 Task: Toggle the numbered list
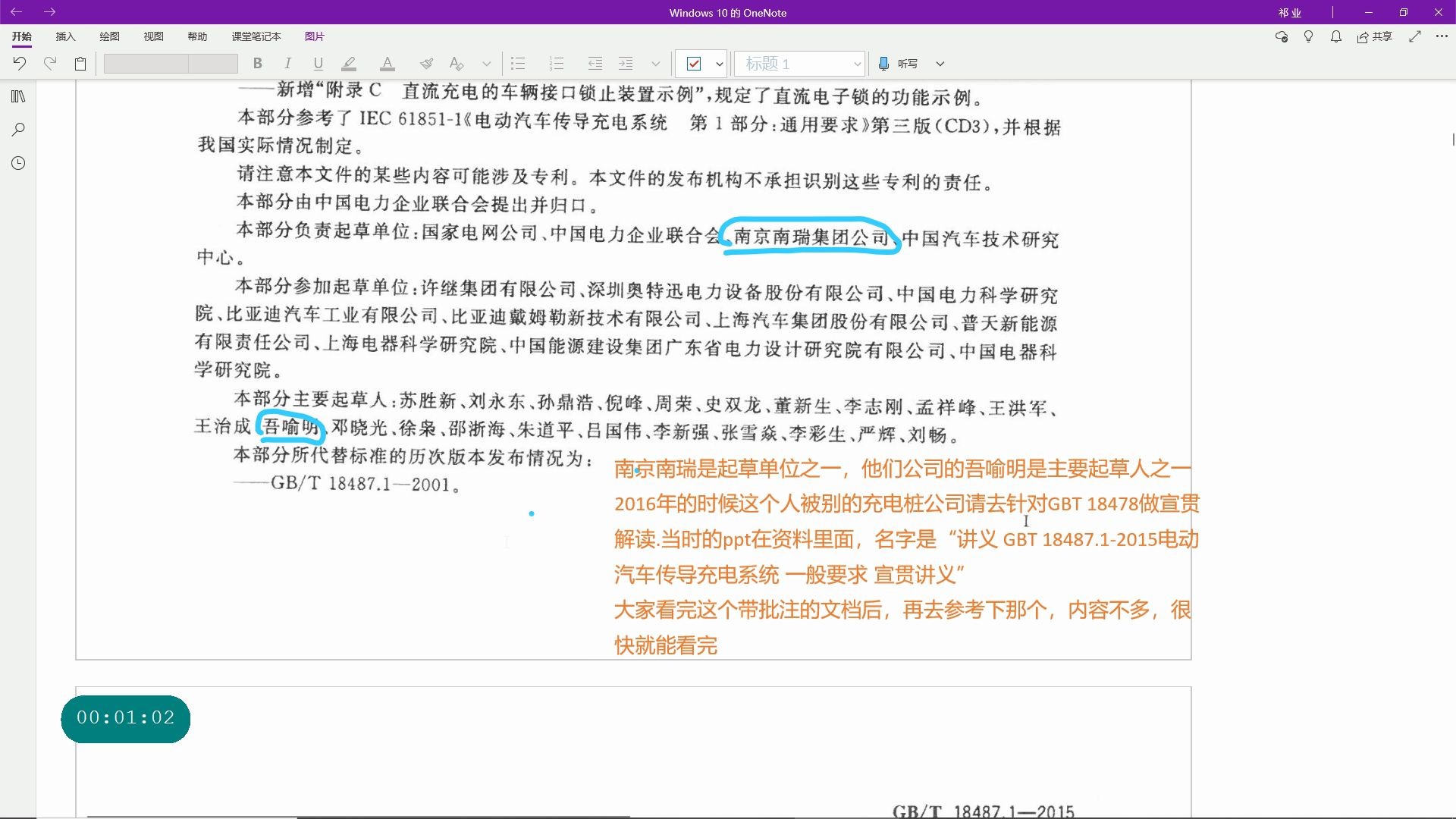[557, 64]
